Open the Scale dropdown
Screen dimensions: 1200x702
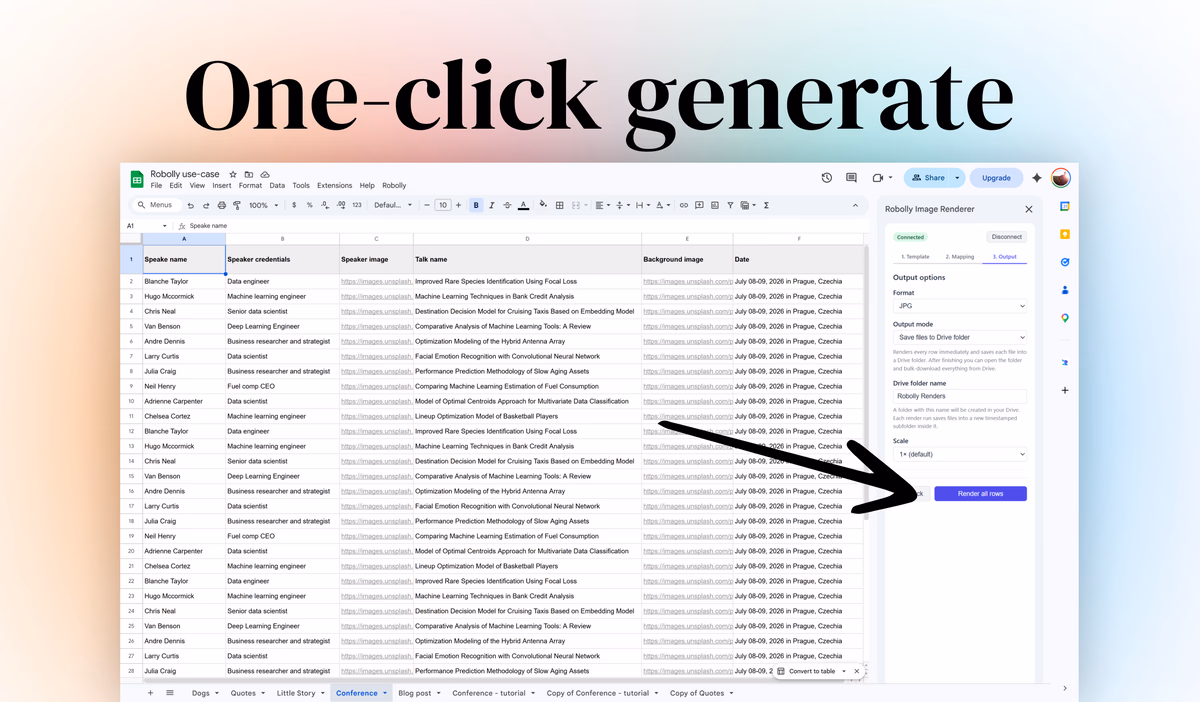(x=959, y=454)
